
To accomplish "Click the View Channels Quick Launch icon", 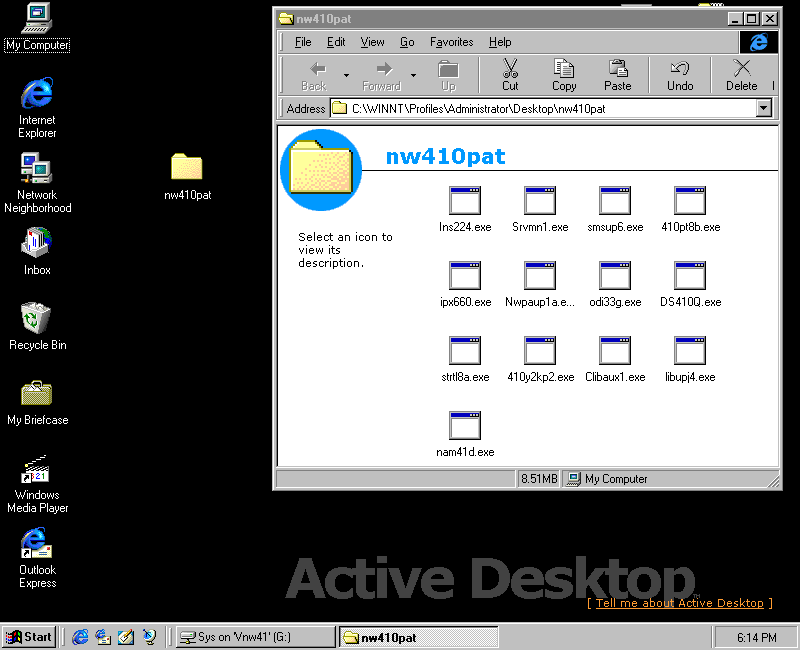I will tap(149, 637).
